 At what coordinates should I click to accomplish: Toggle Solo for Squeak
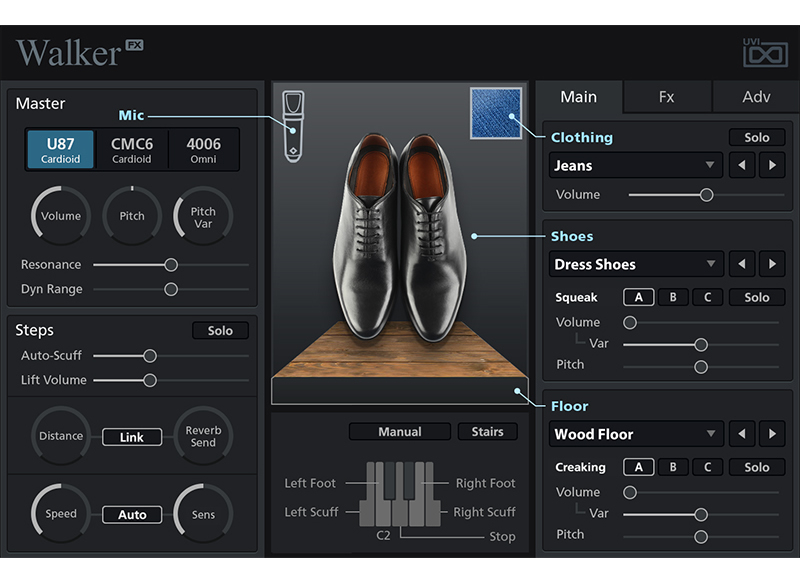point(757,297)
